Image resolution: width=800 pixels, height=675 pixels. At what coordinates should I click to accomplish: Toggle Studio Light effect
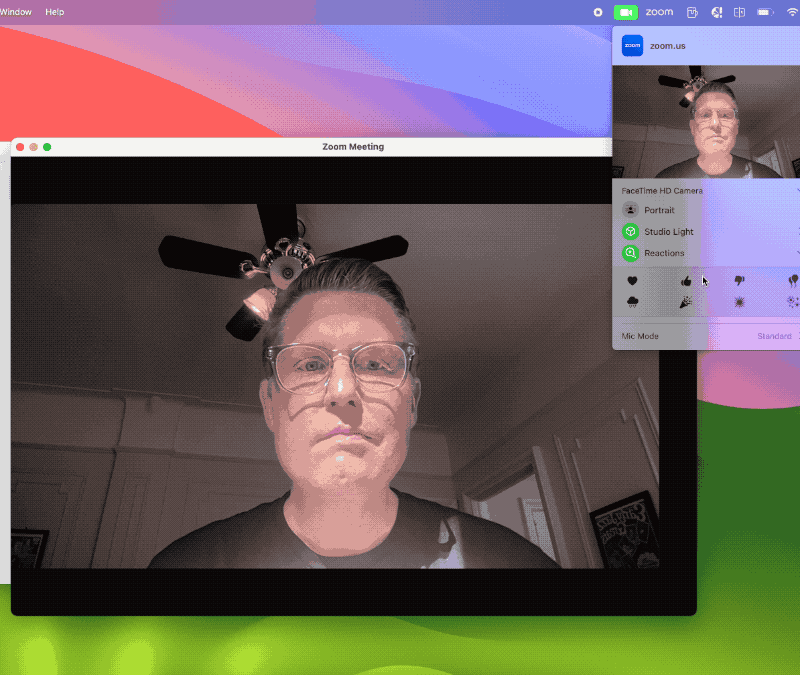pyautogui.click(x=631, y=232)
